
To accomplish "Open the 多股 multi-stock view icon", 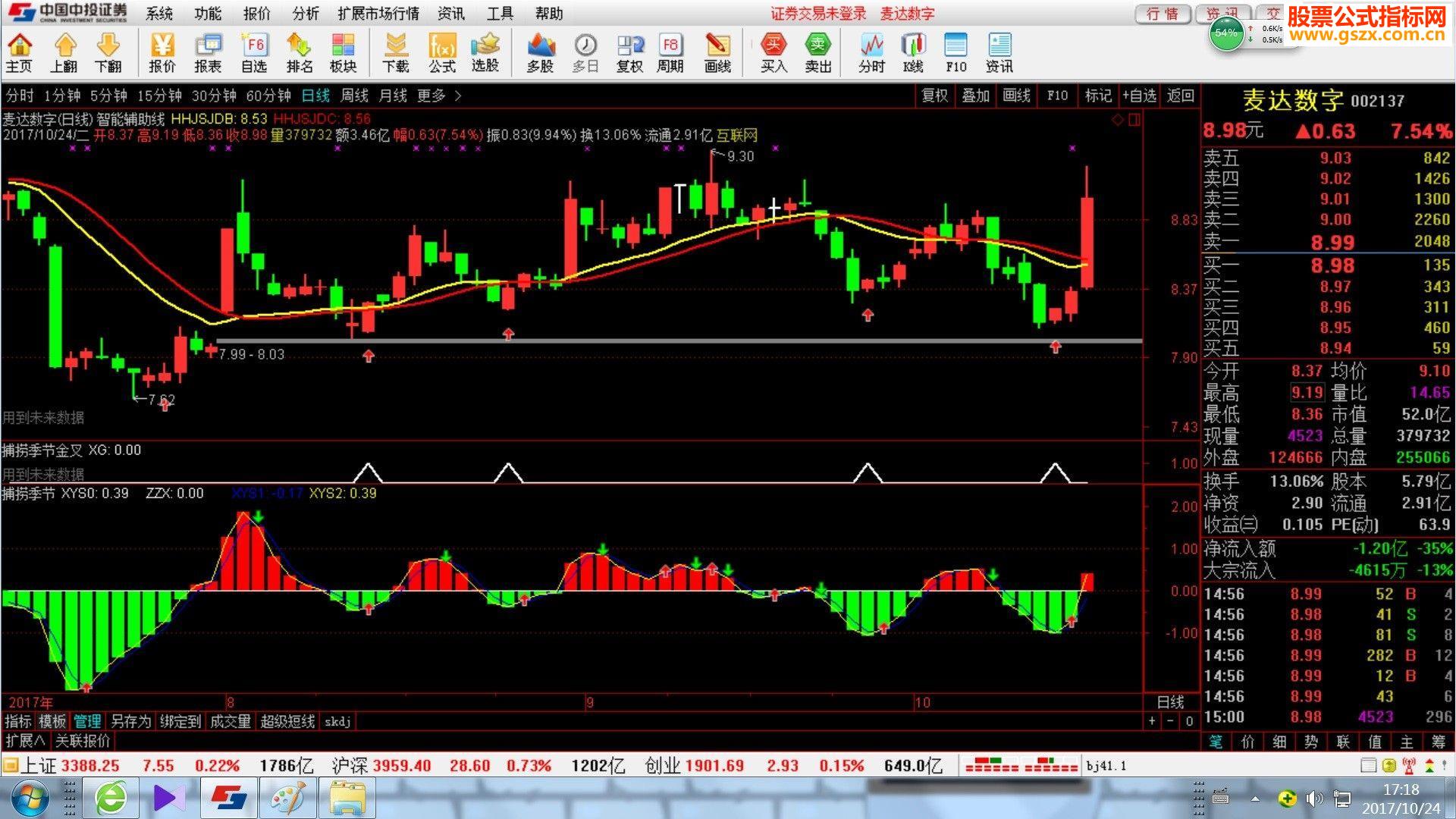I will coord(540,53).
